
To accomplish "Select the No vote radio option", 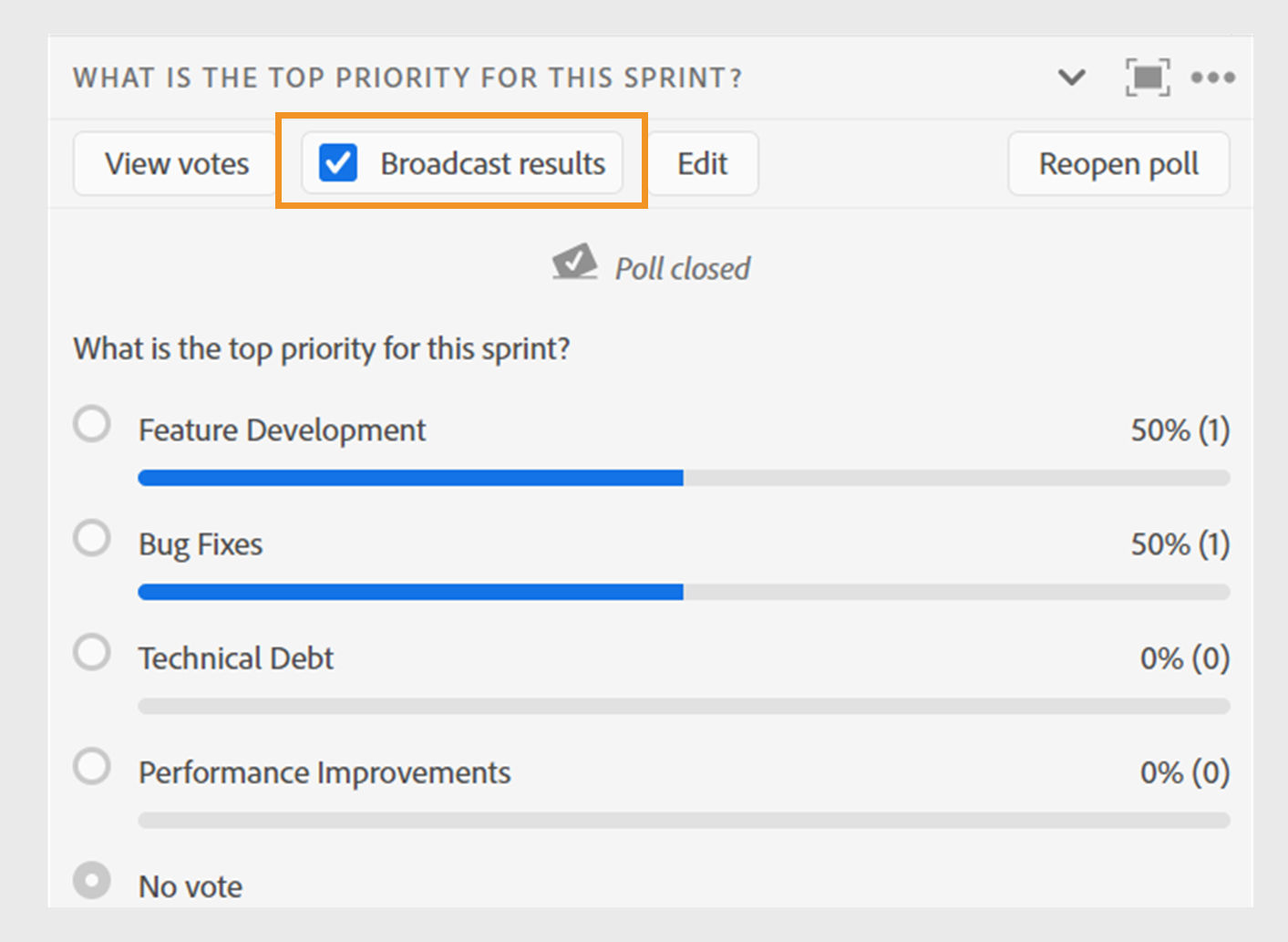I will click(92, 881).
